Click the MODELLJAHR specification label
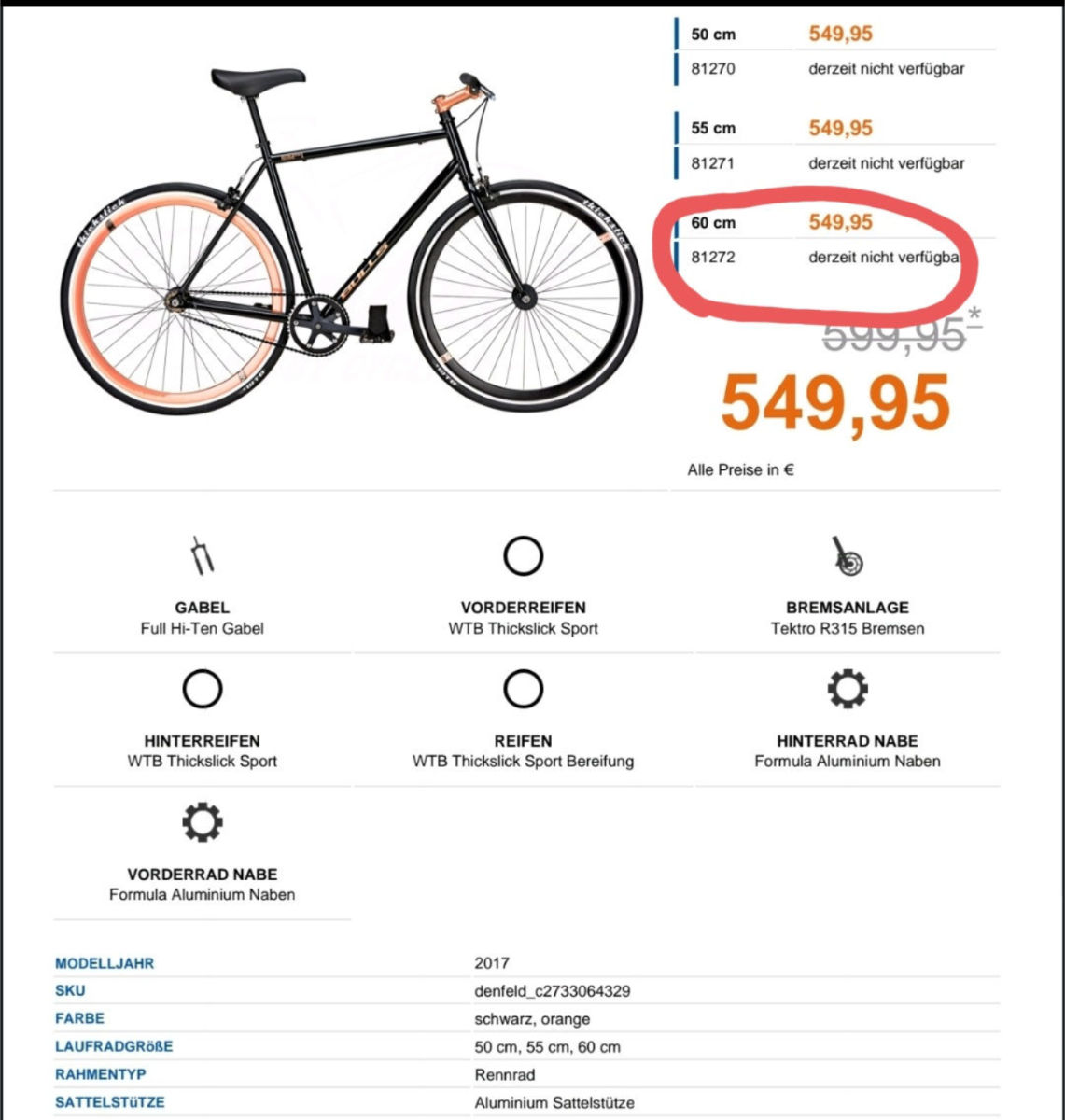The image size is (1065, 1120). (x=105, y=963)
